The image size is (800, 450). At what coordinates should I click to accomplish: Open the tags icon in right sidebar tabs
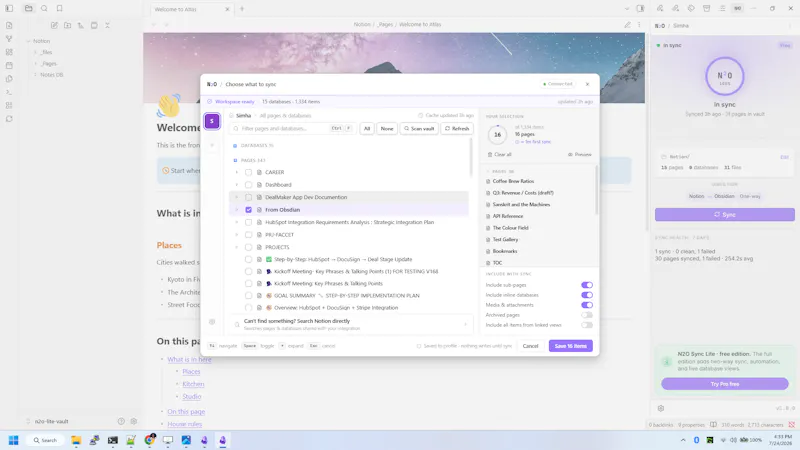(691, 9)
